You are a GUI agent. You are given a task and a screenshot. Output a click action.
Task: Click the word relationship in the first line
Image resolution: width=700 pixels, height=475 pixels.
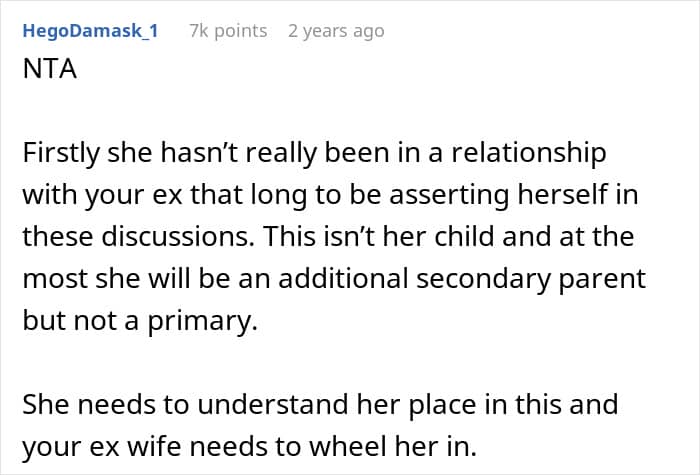coord(529,153)
